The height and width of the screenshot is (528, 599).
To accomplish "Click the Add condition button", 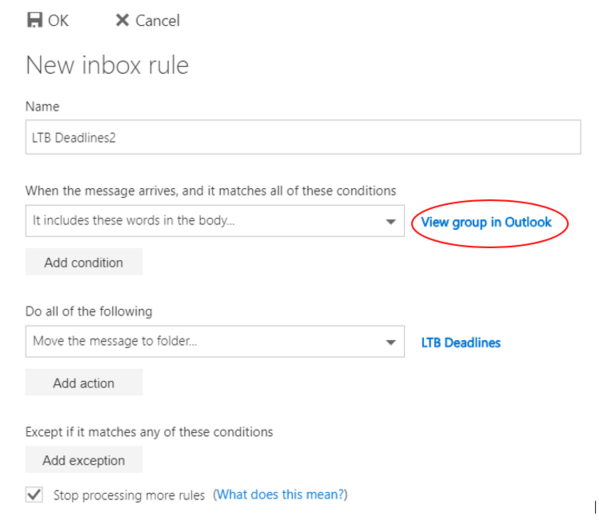I will pos(84,262).
